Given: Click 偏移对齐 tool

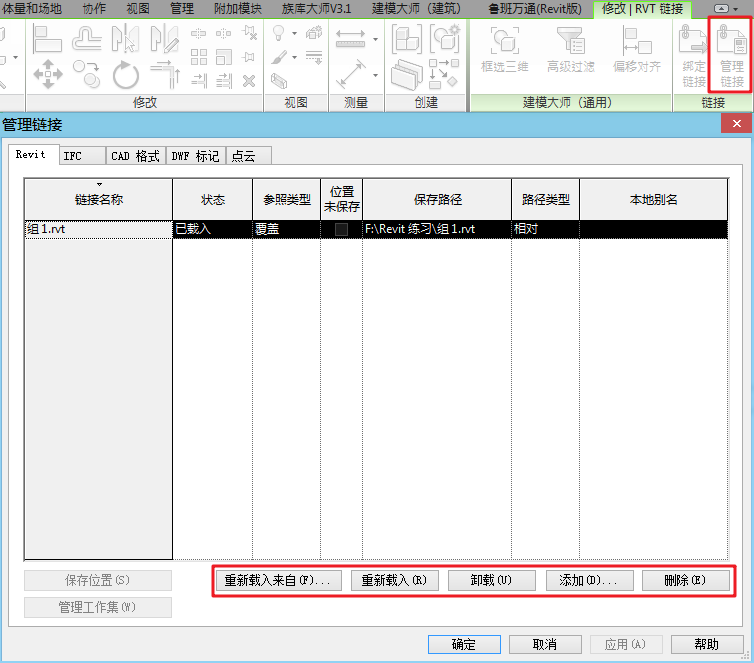Looking at the screenshot, I should pyautogui.click(x=637, y=50).
